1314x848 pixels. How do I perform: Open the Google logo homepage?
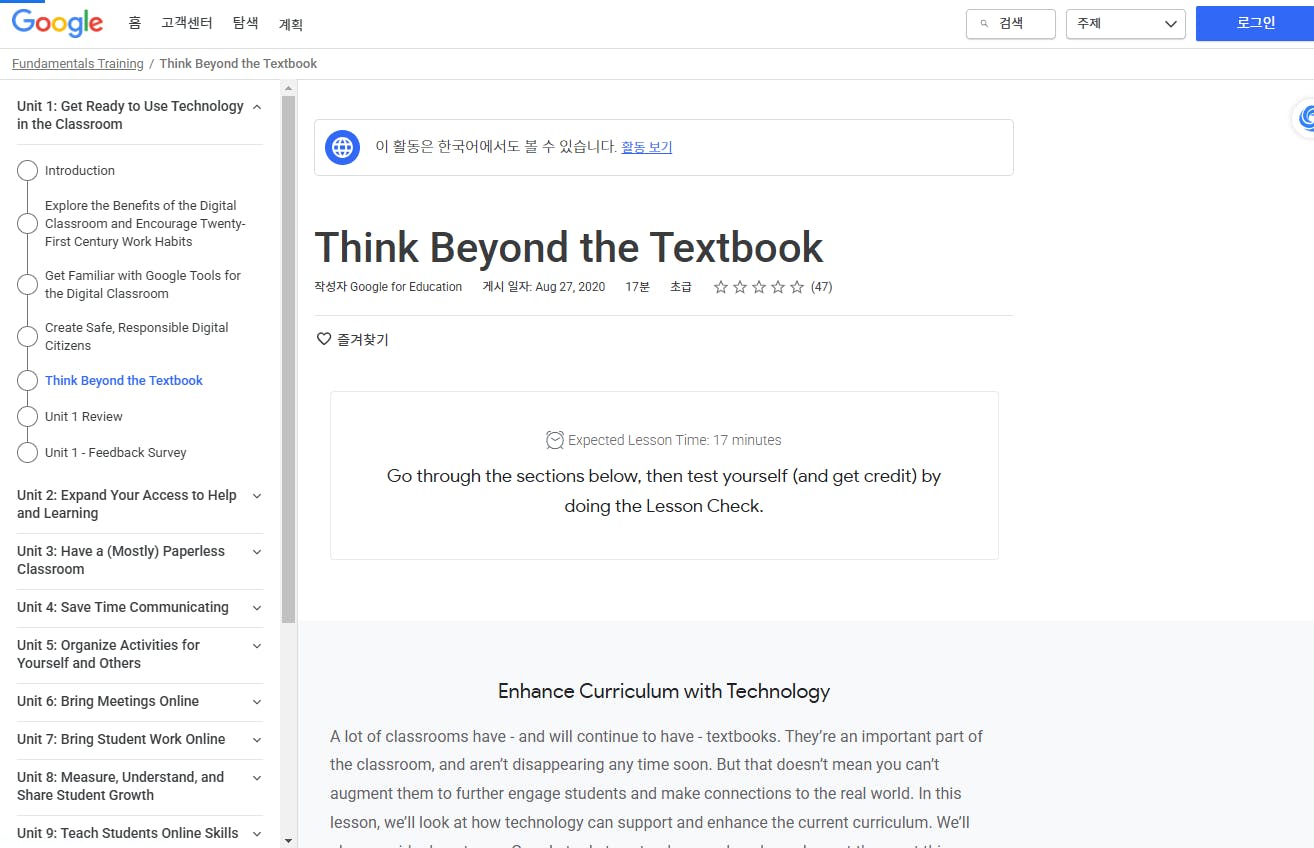[x=57, y=23]
